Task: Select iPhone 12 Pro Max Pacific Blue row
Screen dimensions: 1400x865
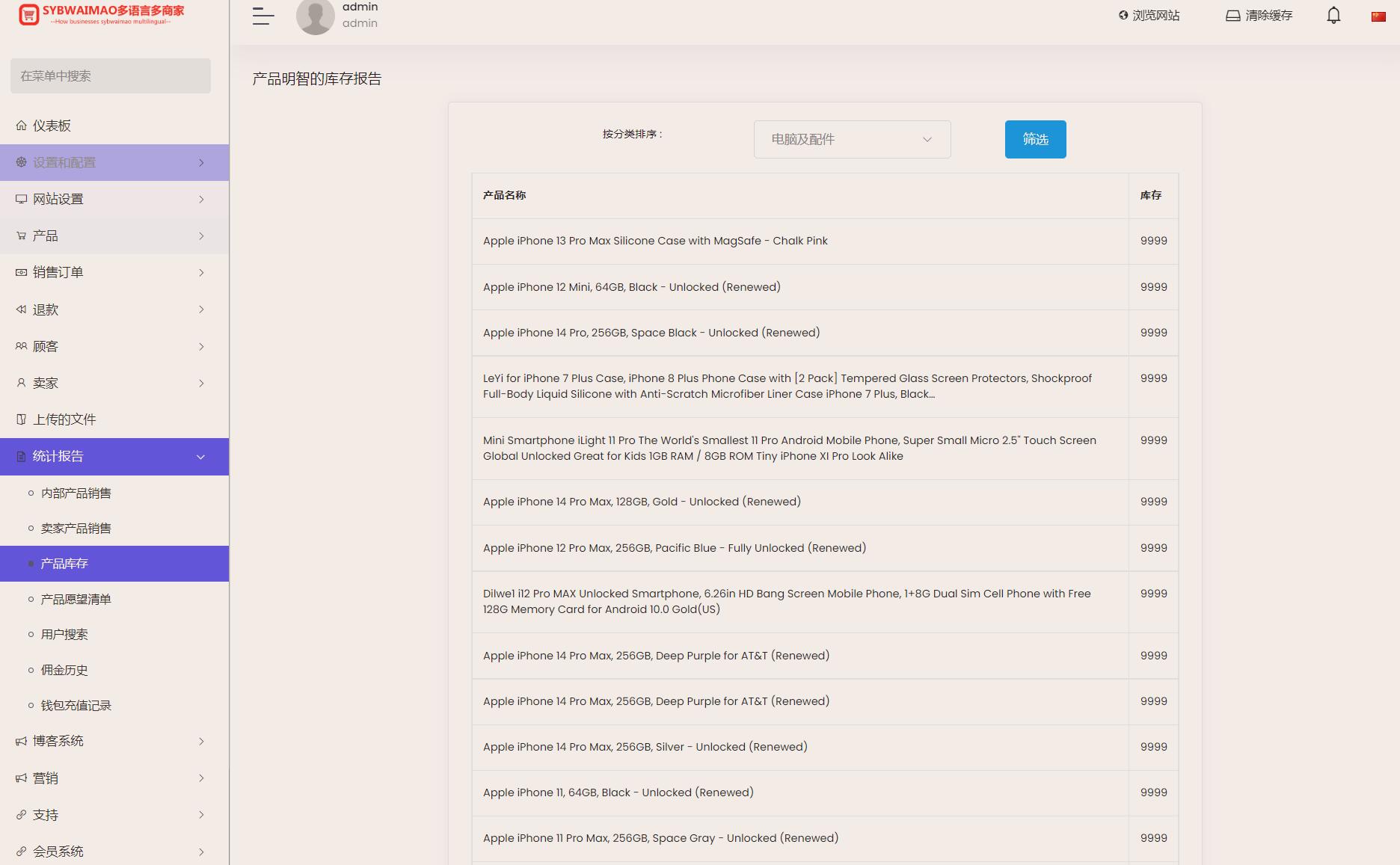Action: [x=825, y=548]
